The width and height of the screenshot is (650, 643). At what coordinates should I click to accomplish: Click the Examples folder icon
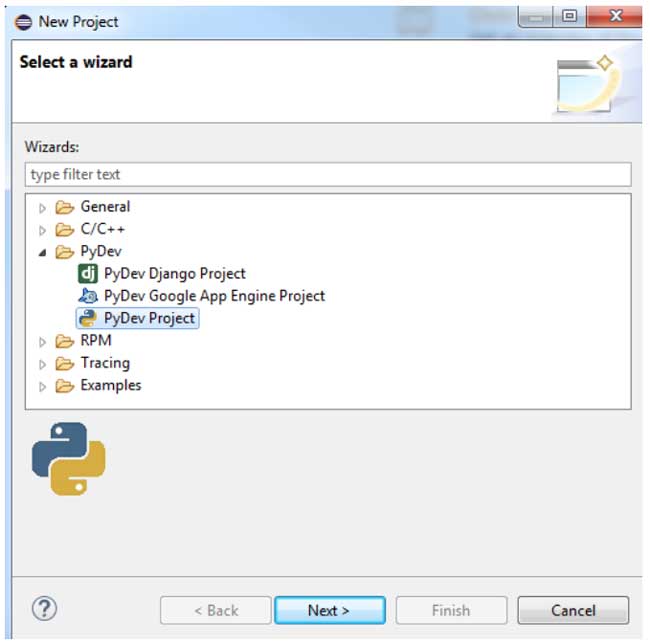point(65,386)
